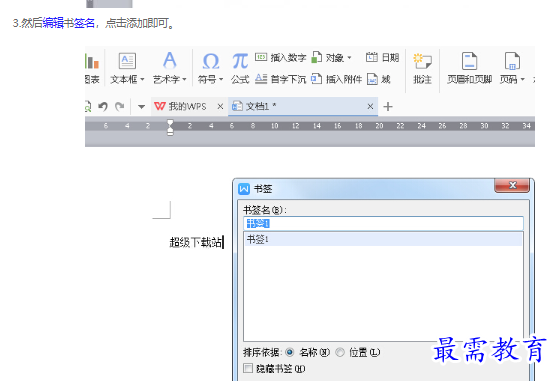Viewport: 555px width, 381px height.
Task: Add a 批注 comment
Action: (x=422, y=68)
